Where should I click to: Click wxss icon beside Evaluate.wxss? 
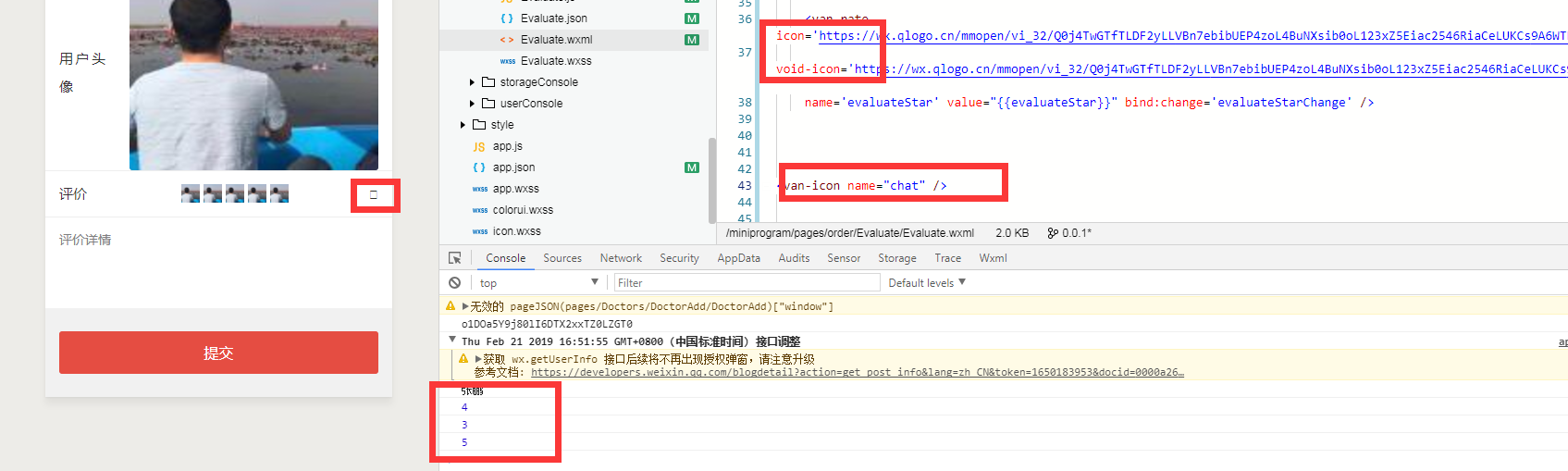coord(508,61)
